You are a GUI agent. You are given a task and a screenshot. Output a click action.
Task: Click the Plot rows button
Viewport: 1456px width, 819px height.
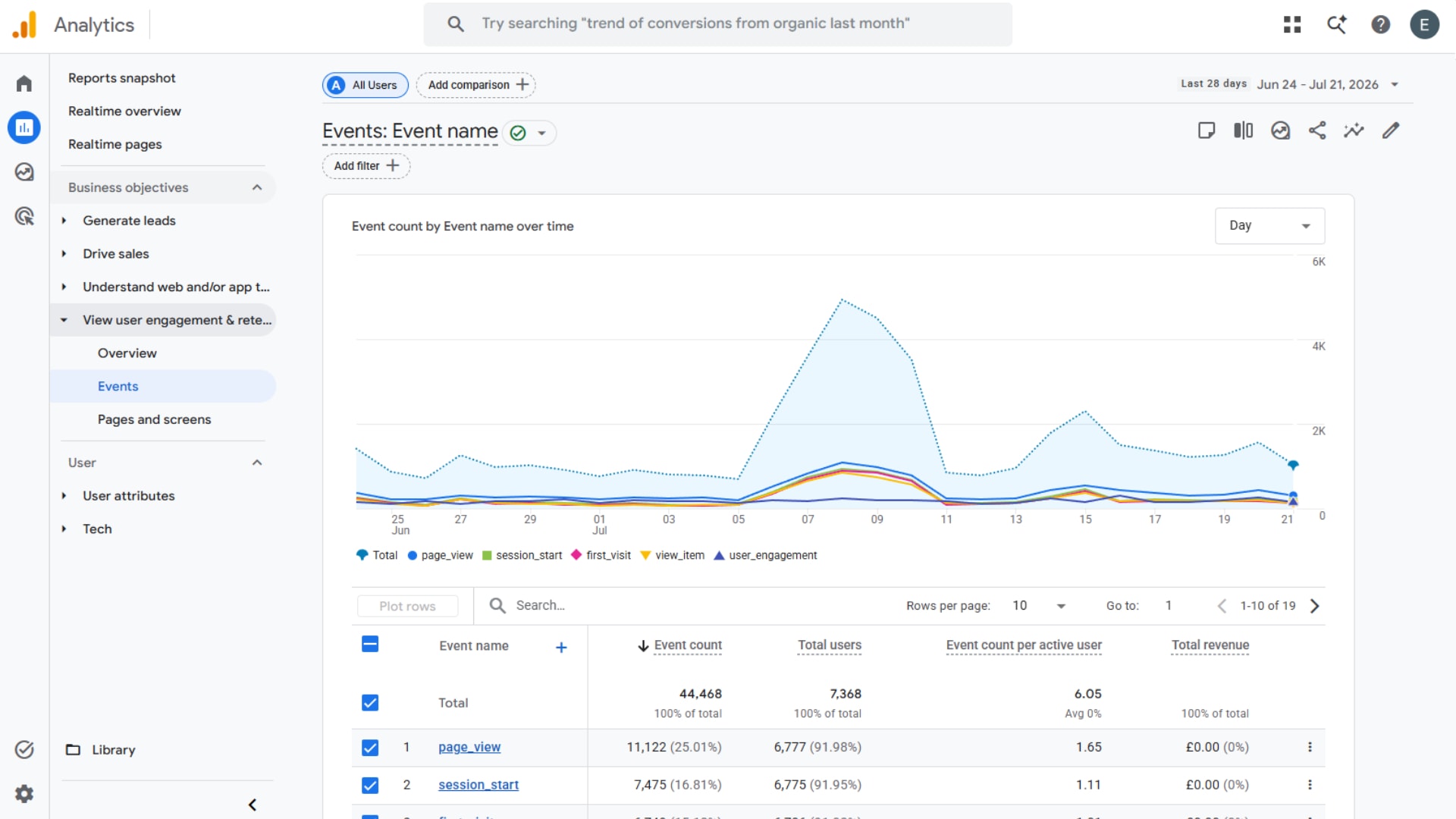407,606
